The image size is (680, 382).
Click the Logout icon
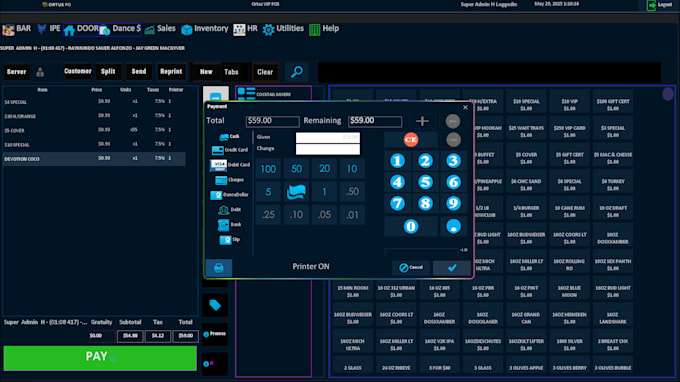651,5
